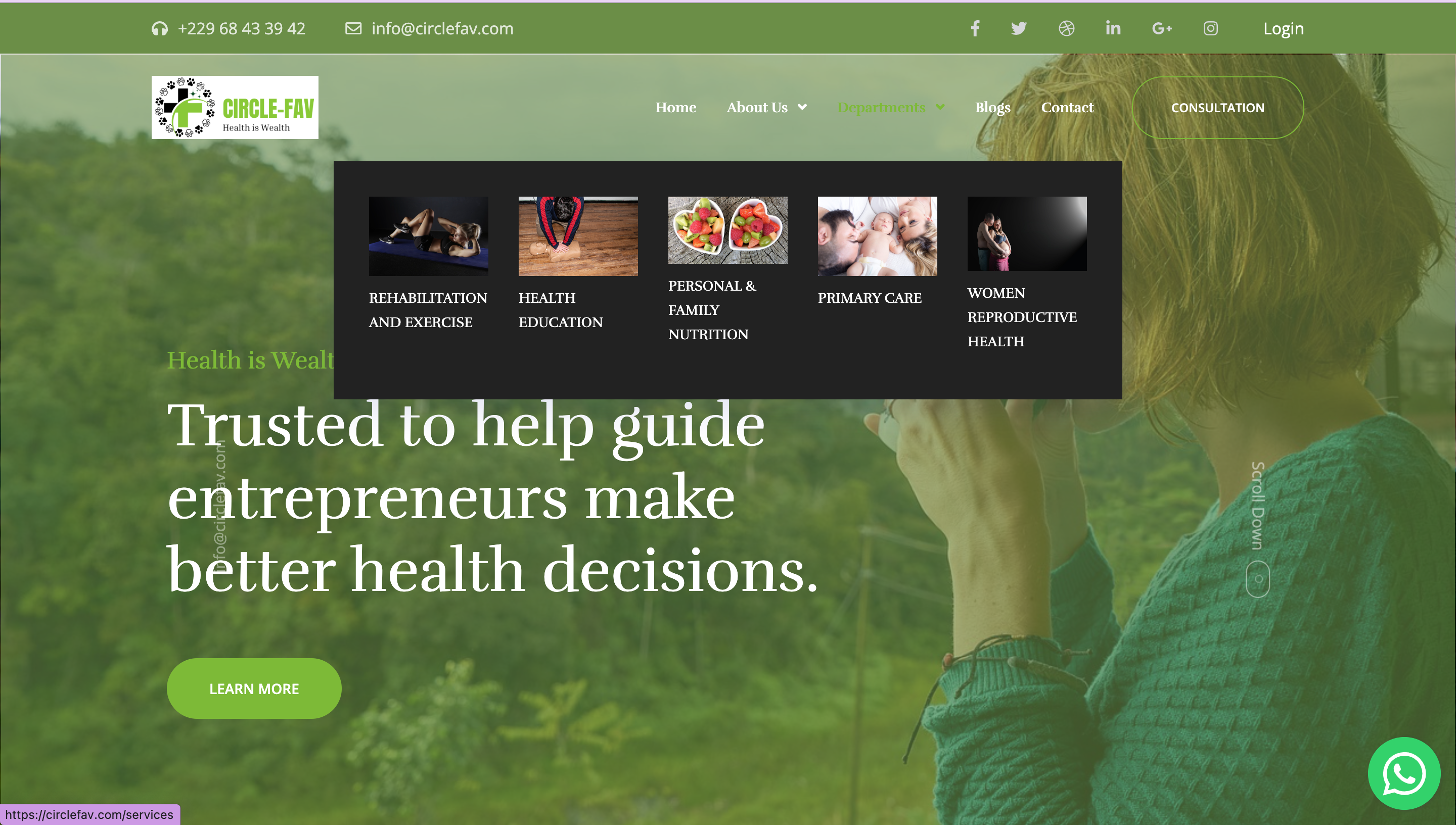Viewport: 1456px width, 825px height.
Task: Open the Blogs menu item
Action: click(x=992, y=107)
